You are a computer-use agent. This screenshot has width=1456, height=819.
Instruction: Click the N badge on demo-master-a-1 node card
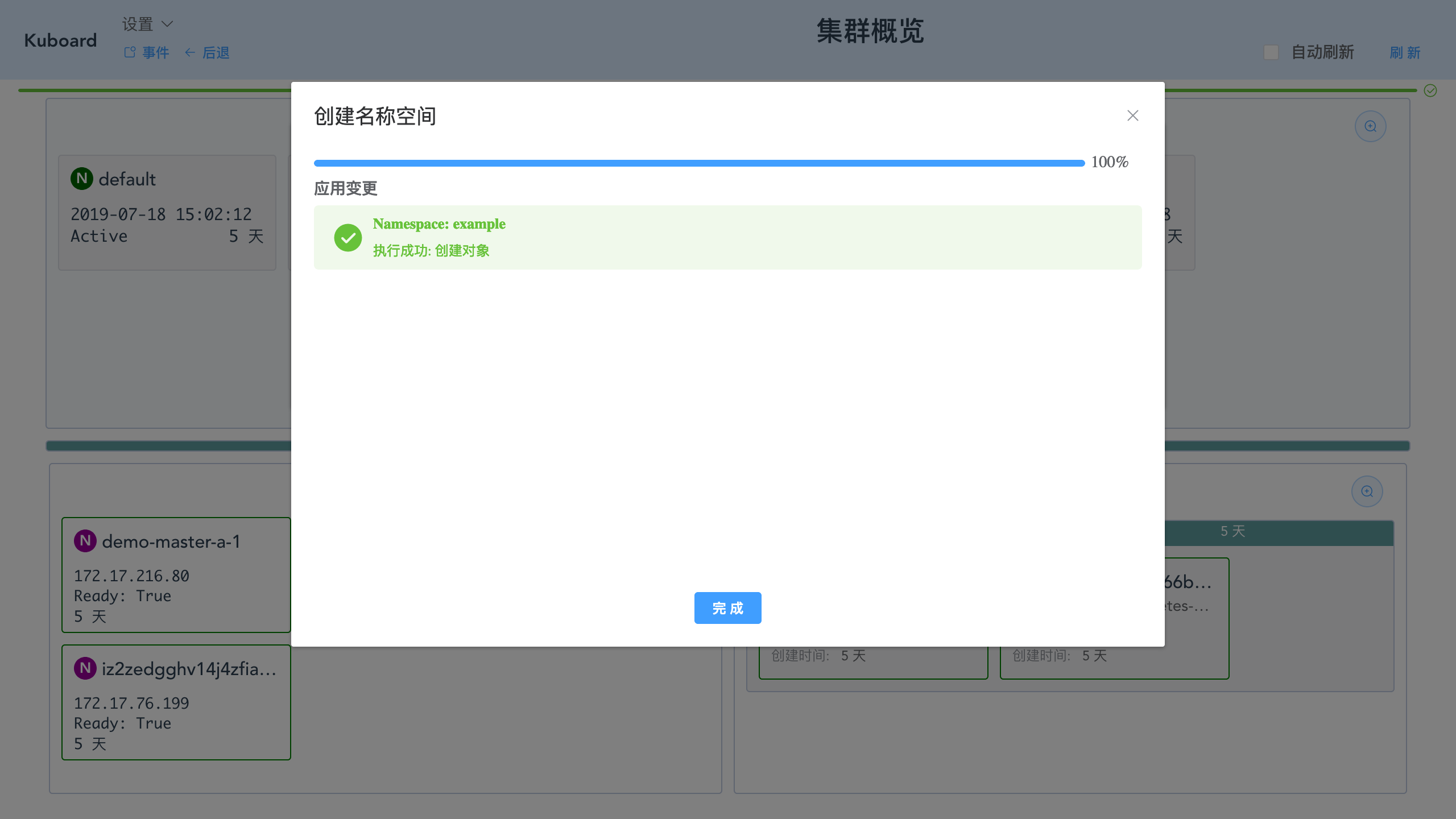click(x=85, y=541)
